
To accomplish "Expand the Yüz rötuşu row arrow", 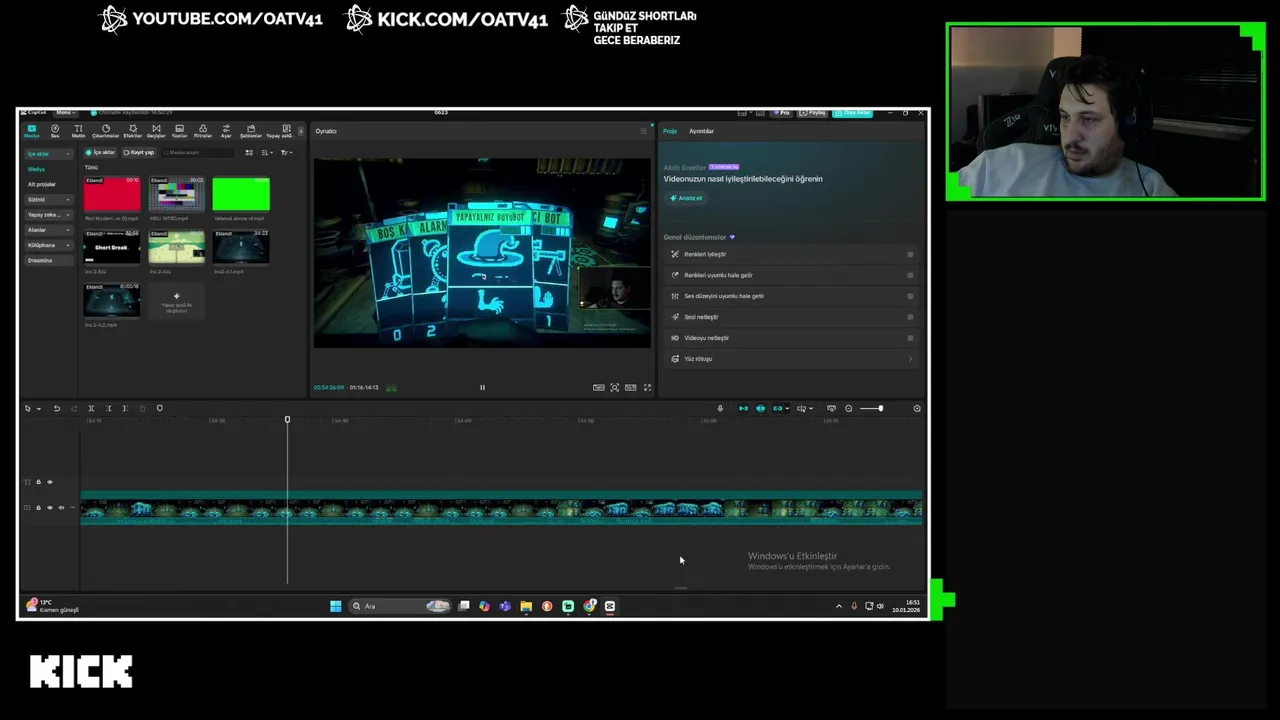I will point(910,359).
